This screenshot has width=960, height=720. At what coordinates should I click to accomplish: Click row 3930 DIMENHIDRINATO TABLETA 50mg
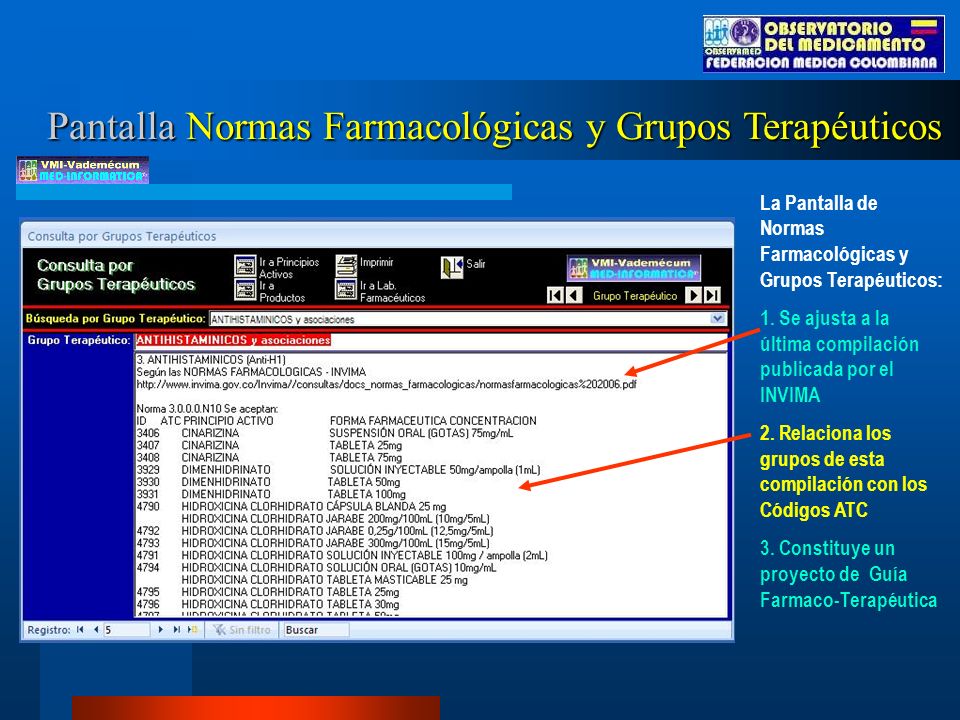(268, 482)
